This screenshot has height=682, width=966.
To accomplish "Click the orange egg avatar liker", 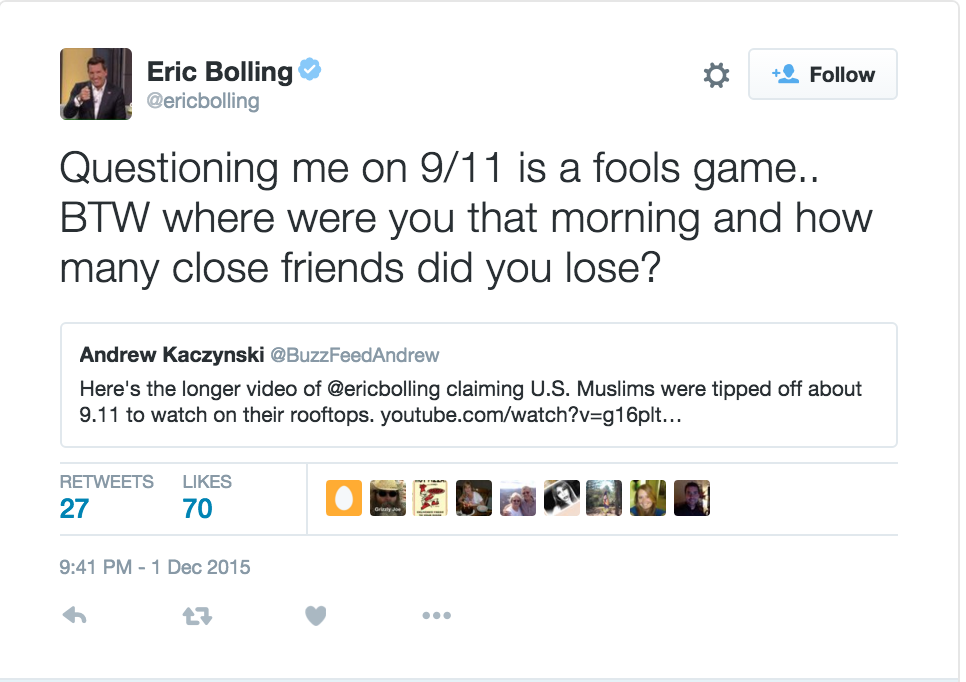I will coord(344,498).
